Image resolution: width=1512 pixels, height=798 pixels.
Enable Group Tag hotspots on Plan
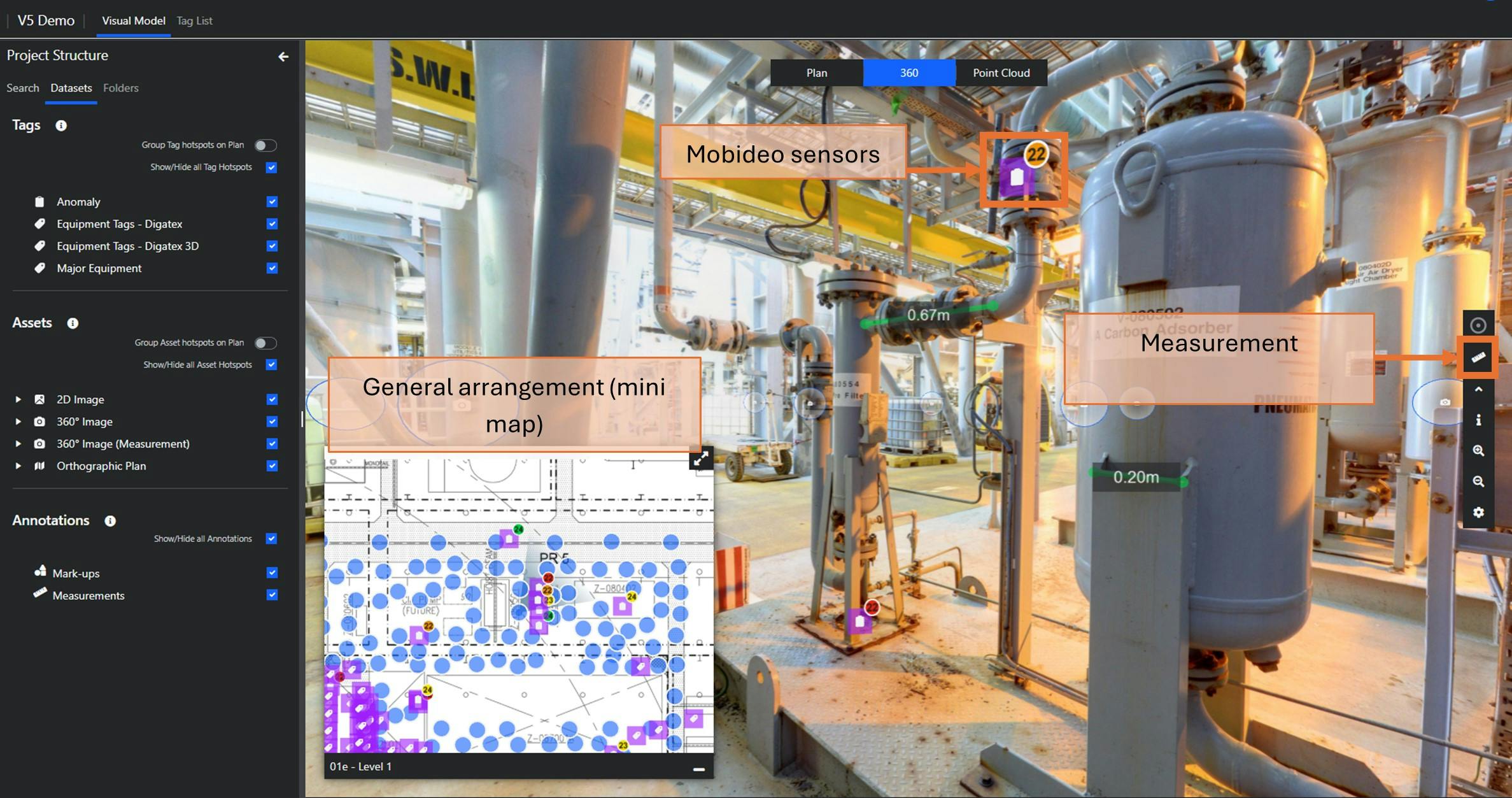coord(266,145)
